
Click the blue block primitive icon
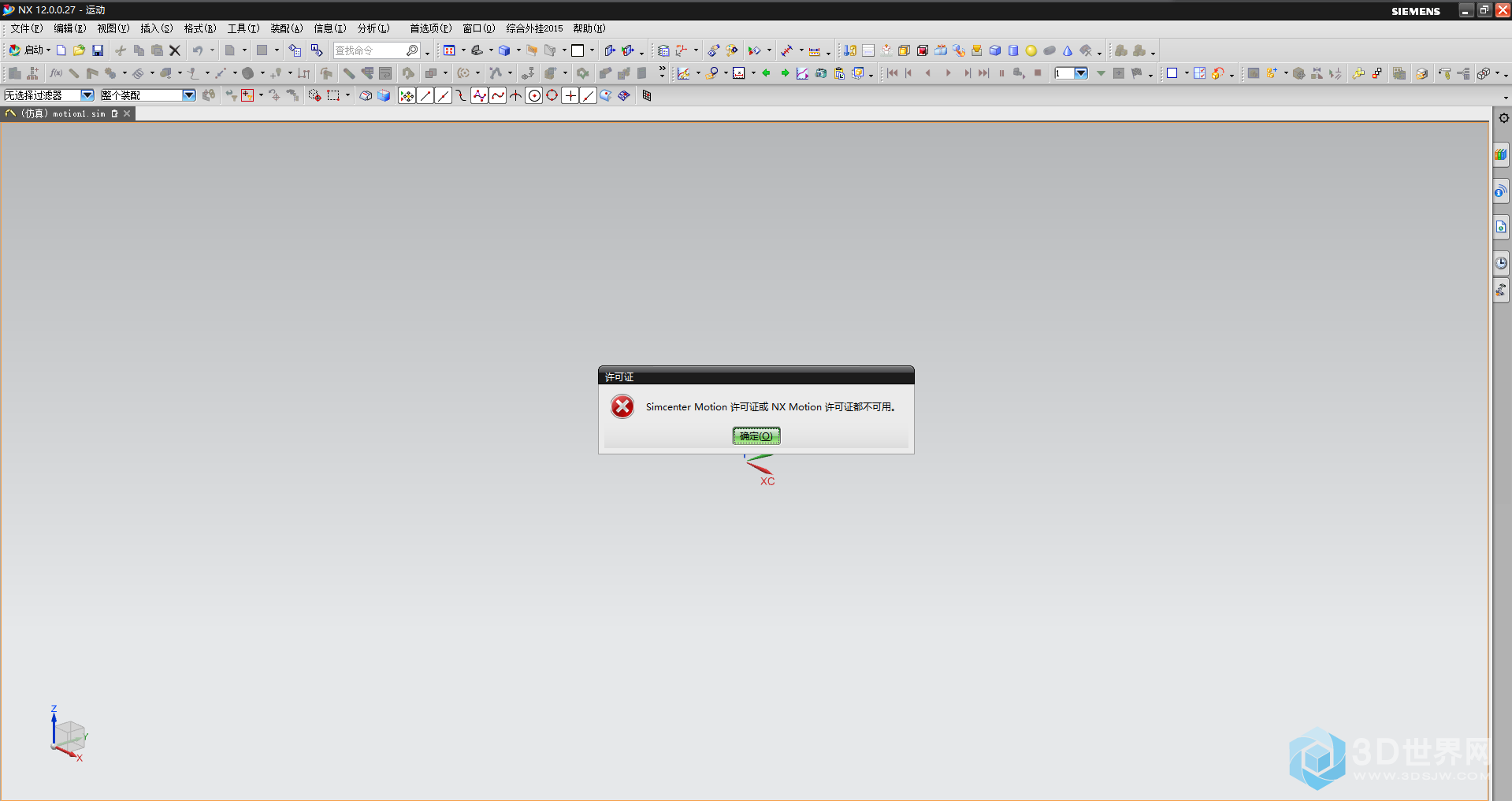[995, 50]
